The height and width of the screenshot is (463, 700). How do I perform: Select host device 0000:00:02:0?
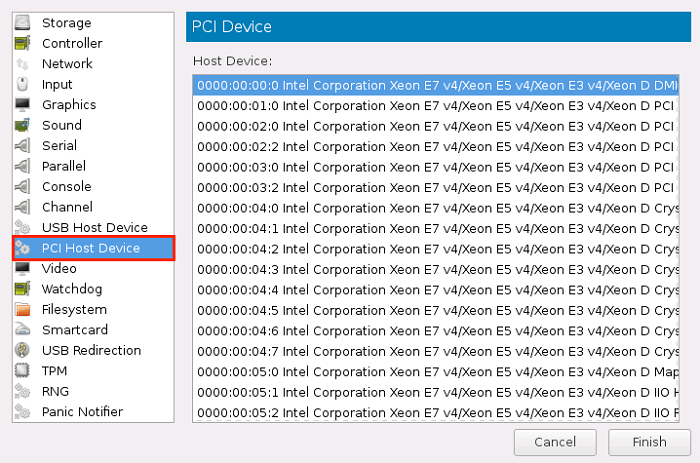tap(436, 126)
